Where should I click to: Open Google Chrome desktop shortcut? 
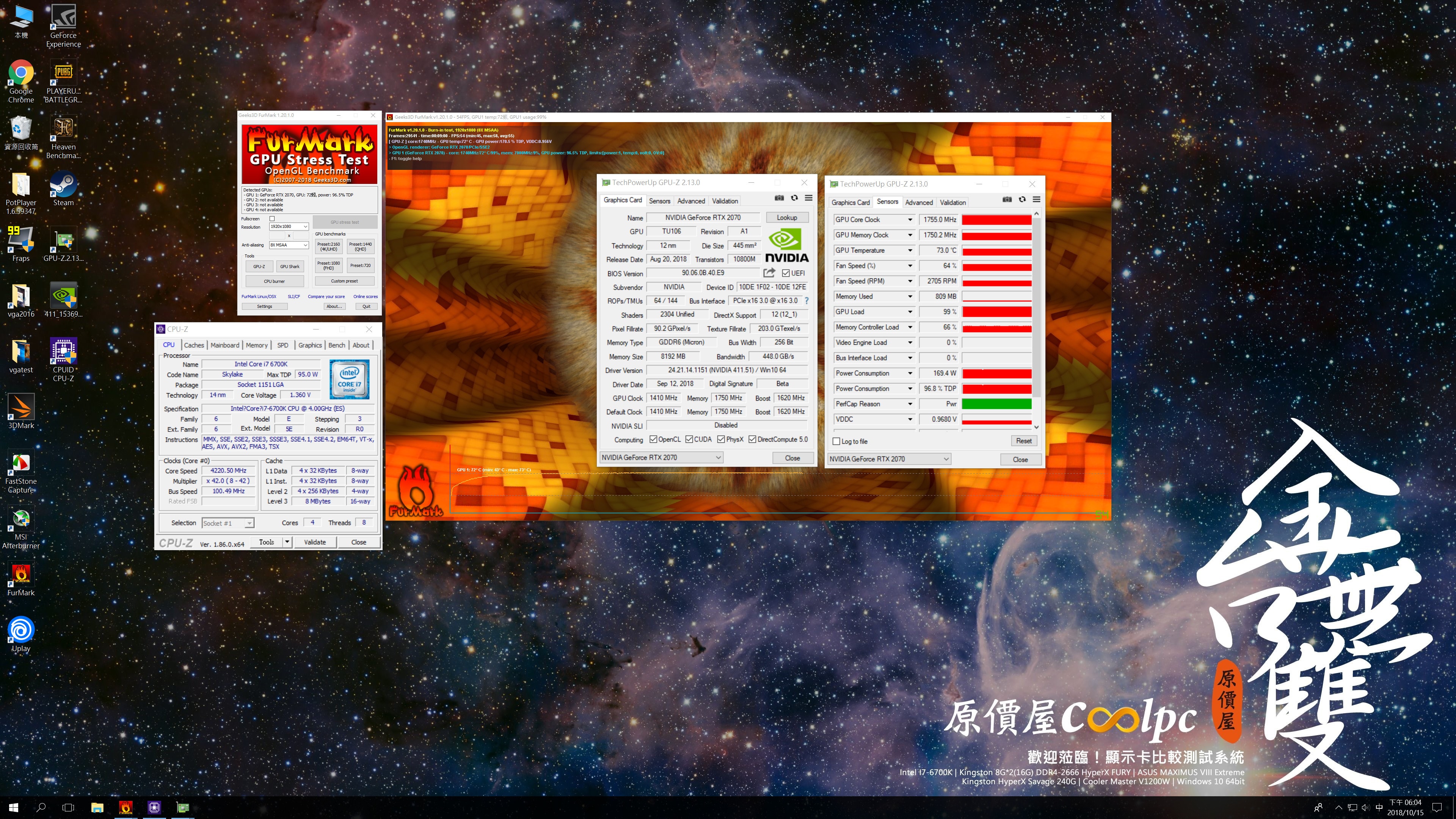(x=21, y=82)
